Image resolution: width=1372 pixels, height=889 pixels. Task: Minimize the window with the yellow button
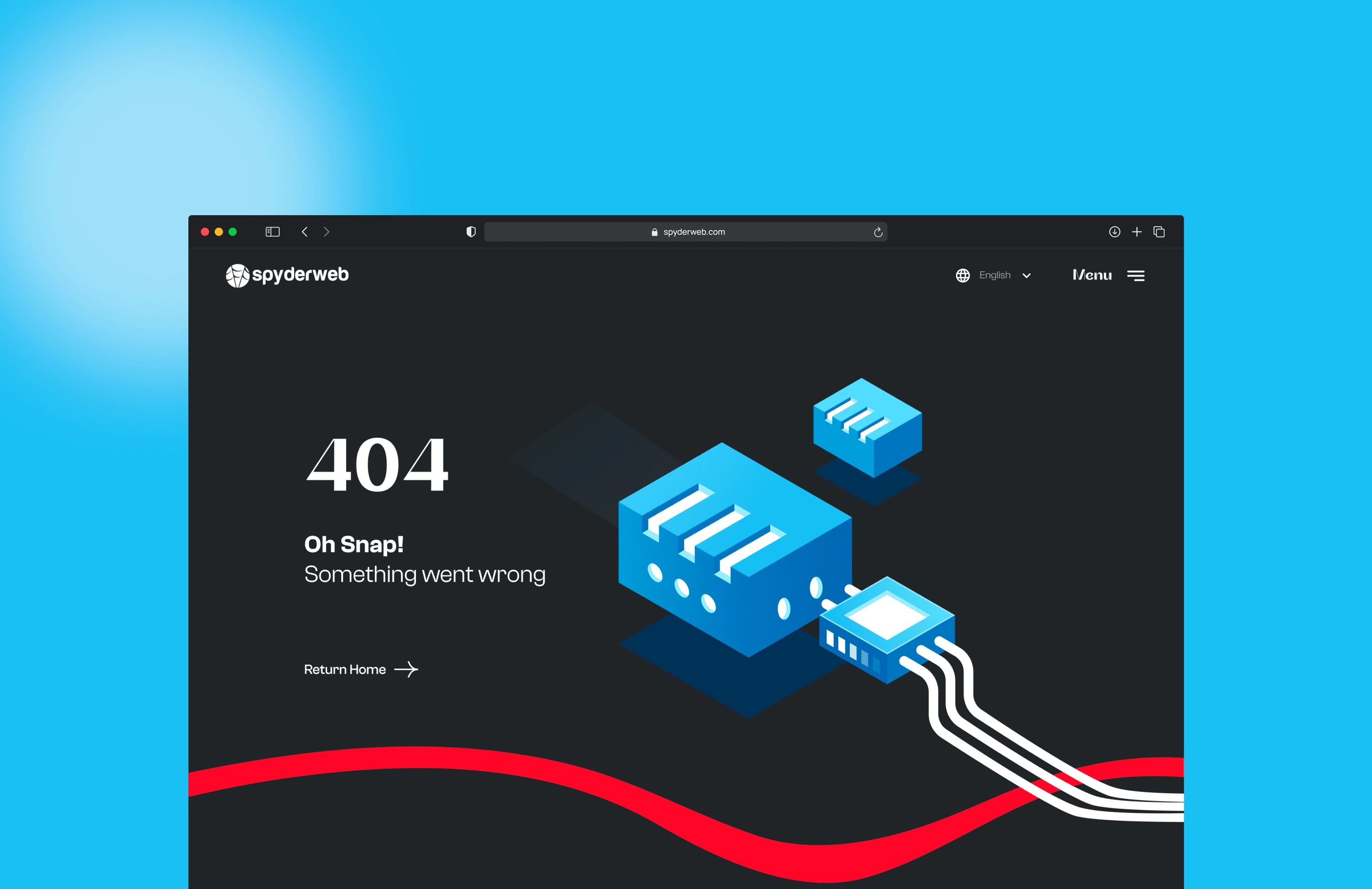pyautogui.click(x=218, y=232)
